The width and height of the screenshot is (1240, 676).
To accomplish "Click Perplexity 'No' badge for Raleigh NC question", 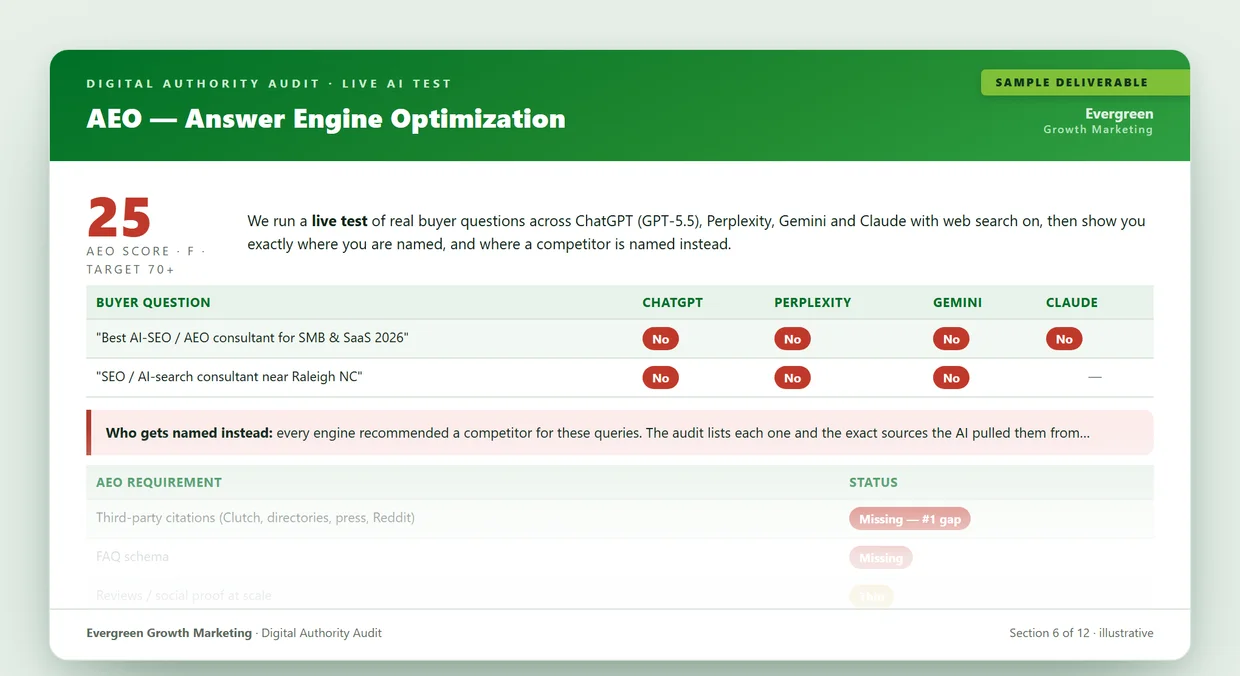I will (792, 378).
